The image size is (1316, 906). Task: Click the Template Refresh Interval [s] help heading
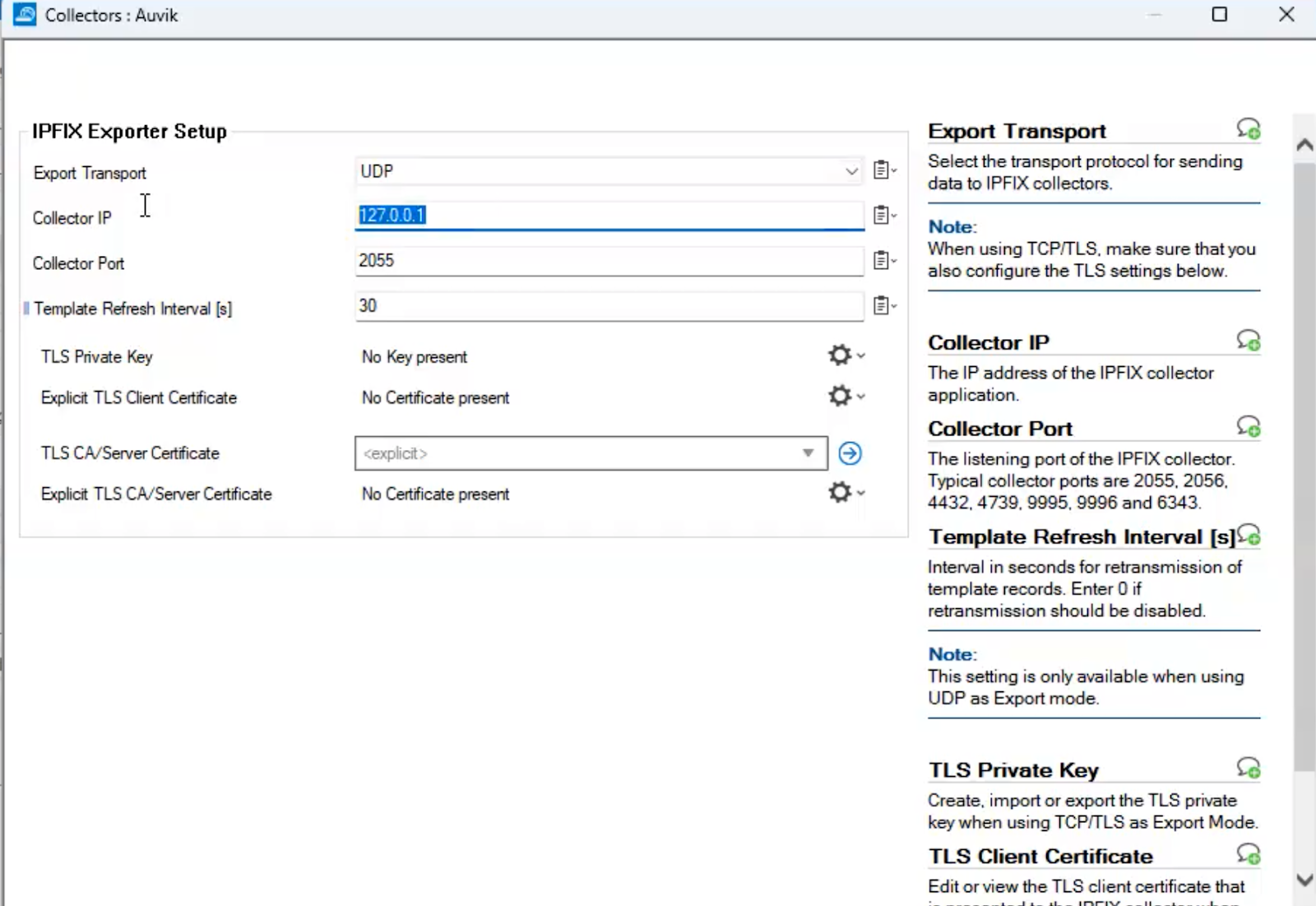[1082, 537]
